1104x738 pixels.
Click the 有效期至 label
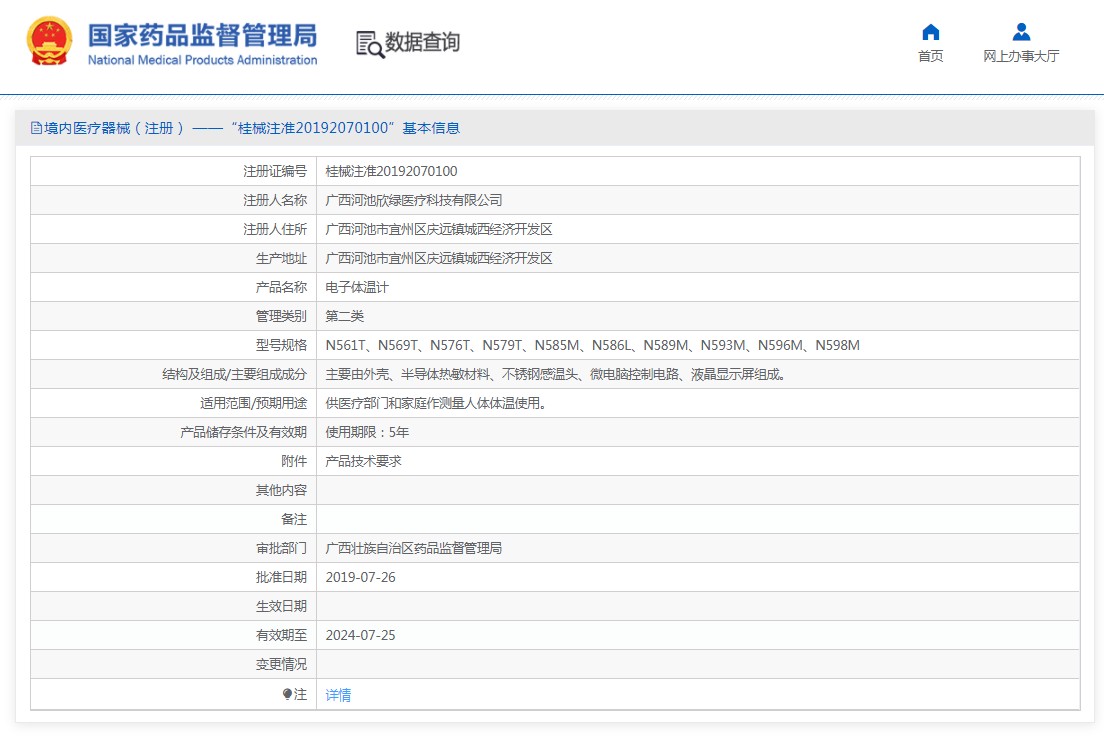coord(281,635)
